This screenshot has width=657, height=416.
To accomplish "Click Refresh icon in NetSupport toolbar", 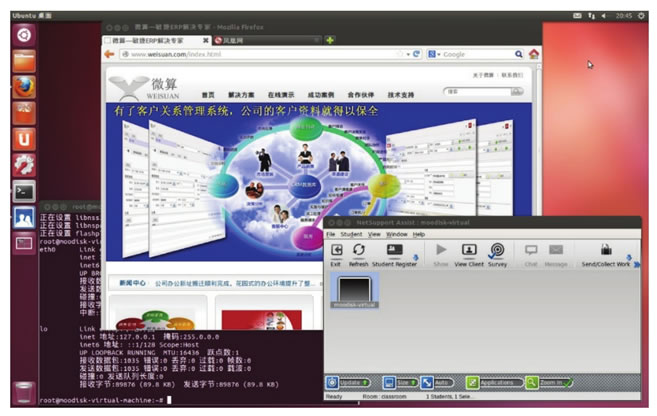I will tap(359, 250).
